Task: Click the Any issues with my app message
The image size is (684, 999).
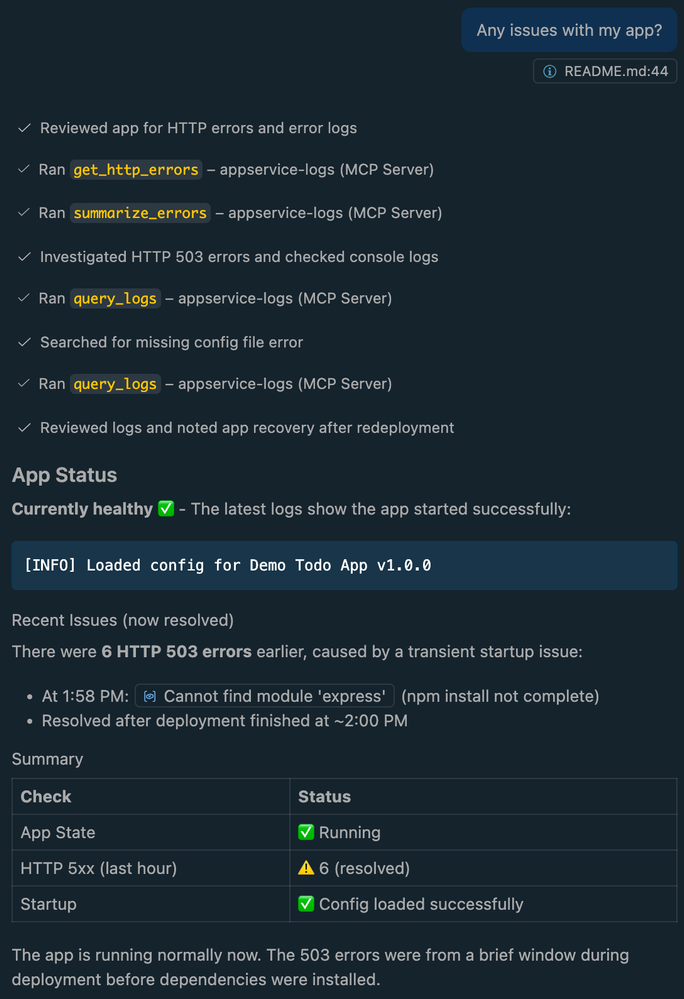Action: [569, 30]
